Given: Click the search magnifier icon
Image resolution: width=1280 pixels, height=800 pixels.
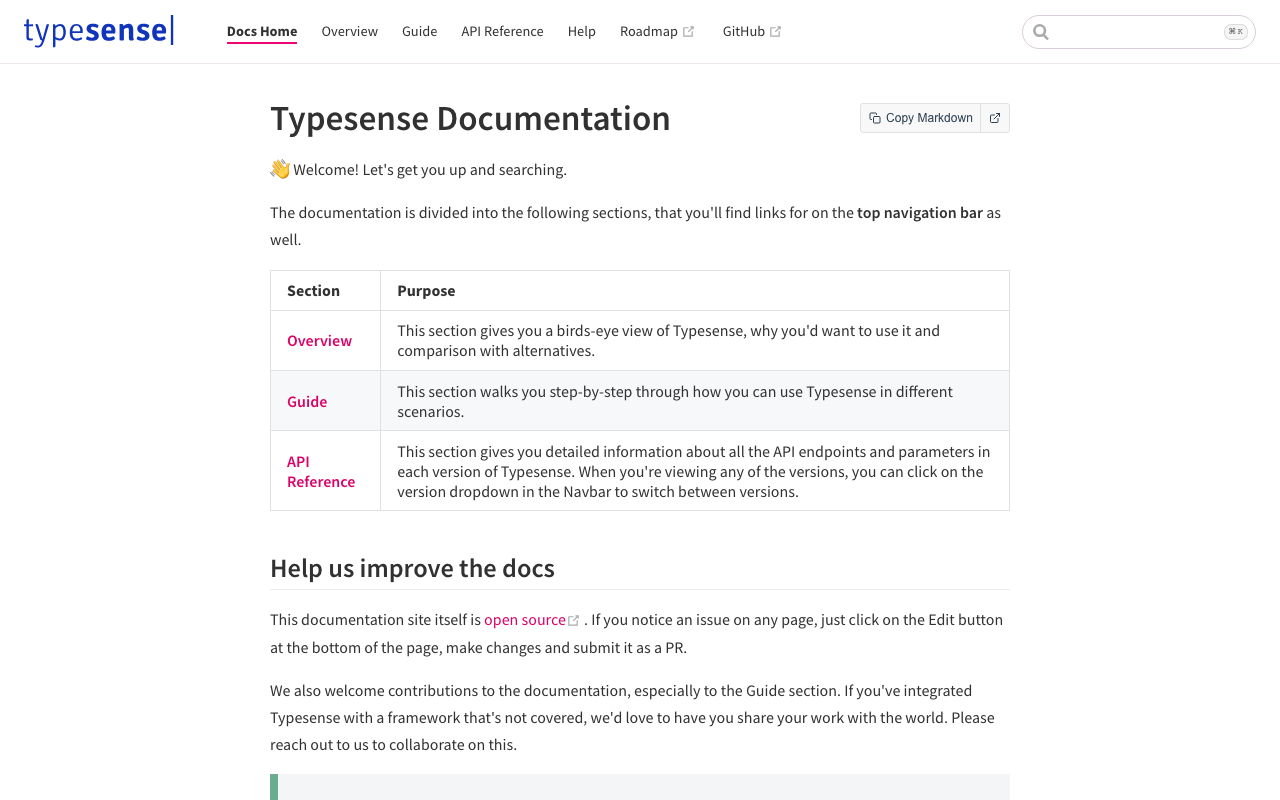Looking at the screenshot, I should point(1041,32).
